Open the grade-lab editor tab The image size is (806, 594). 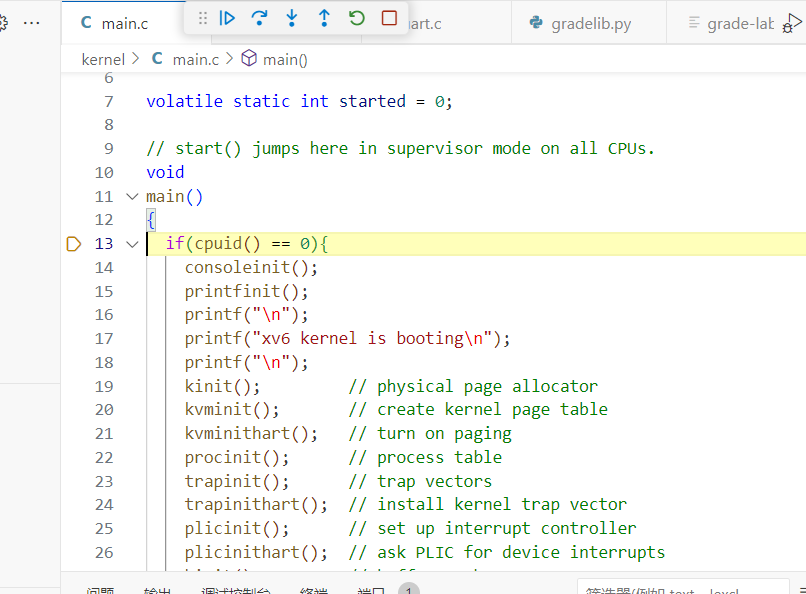(x=739, y=23)
